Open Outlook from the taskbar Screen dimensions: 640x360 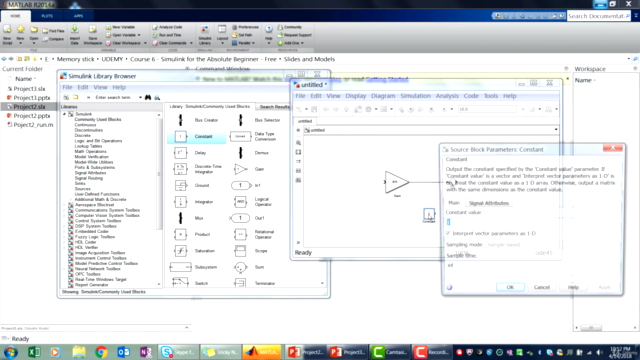[123, 352]
